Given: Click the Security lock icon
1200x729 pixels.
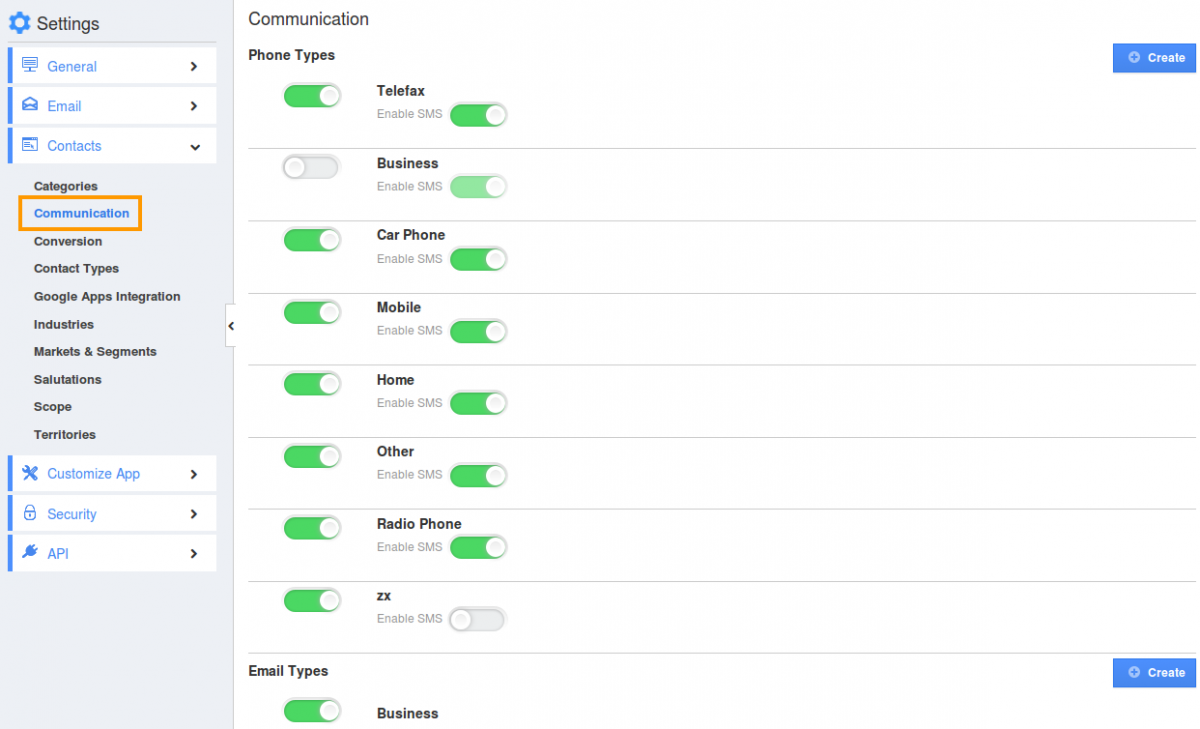Looking at the screenshot, I should point(30,513).
